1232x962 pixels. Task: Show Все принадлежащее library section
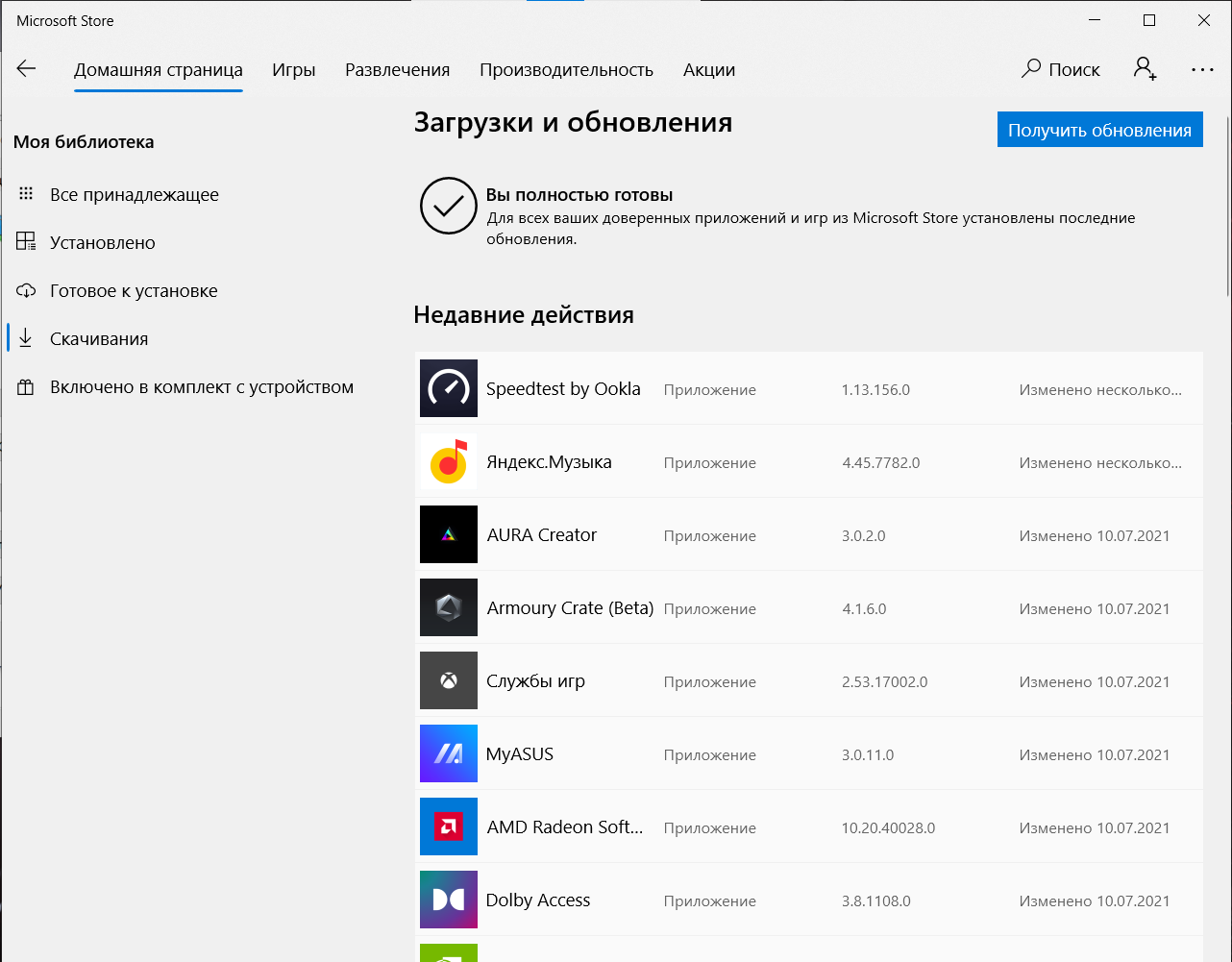(135, 194)
